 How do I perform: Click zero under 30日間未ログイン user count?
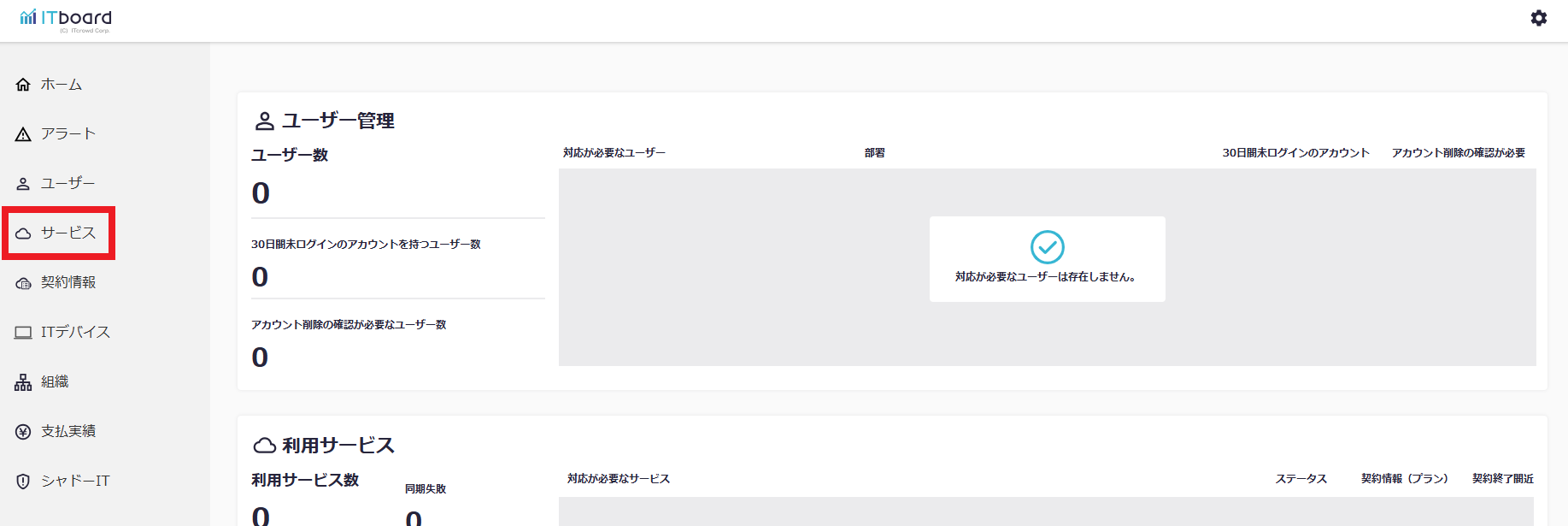click(x=261, y=277)
